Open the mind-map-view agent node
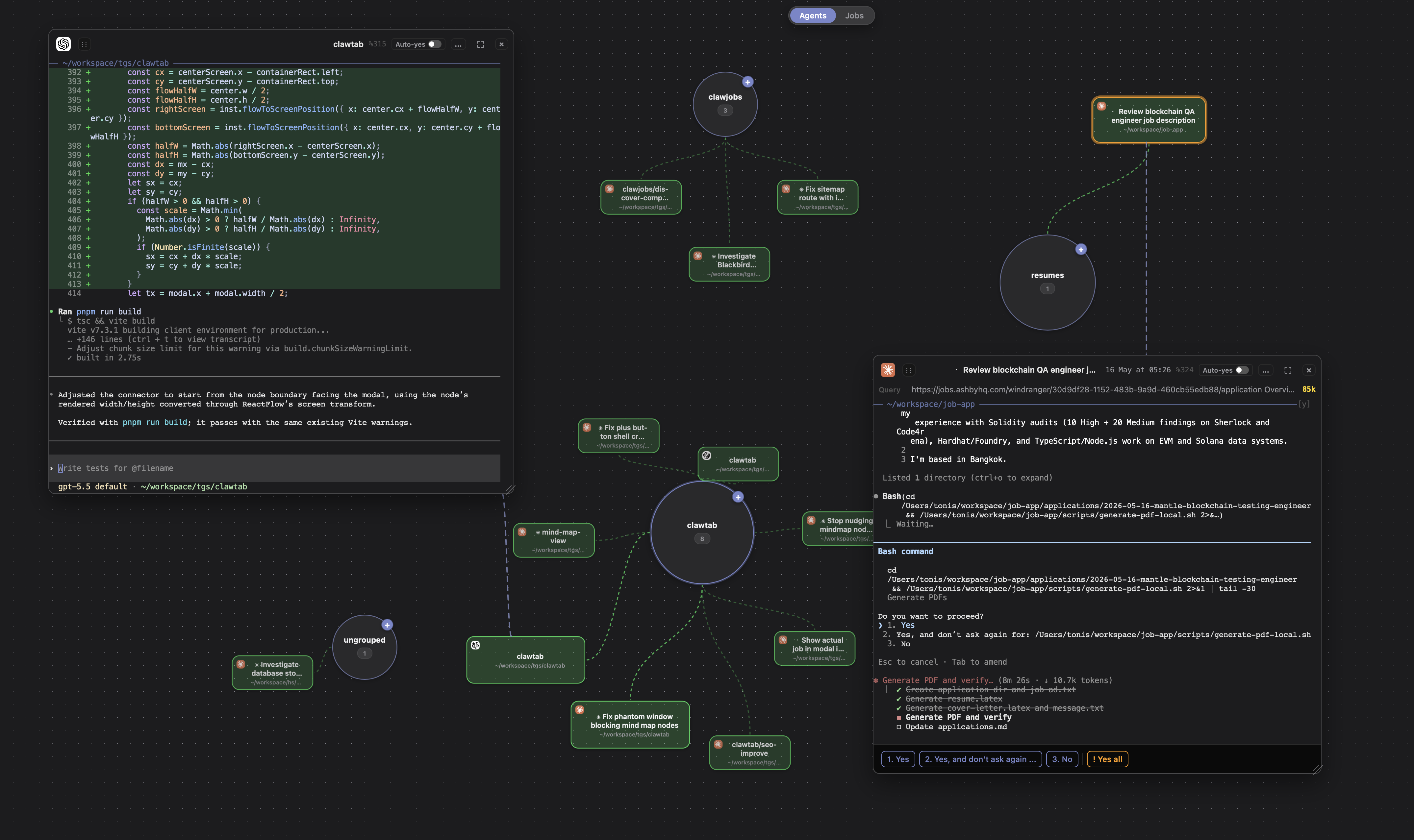This screenshot has width=1414, height=840. [x=554, y=540]
